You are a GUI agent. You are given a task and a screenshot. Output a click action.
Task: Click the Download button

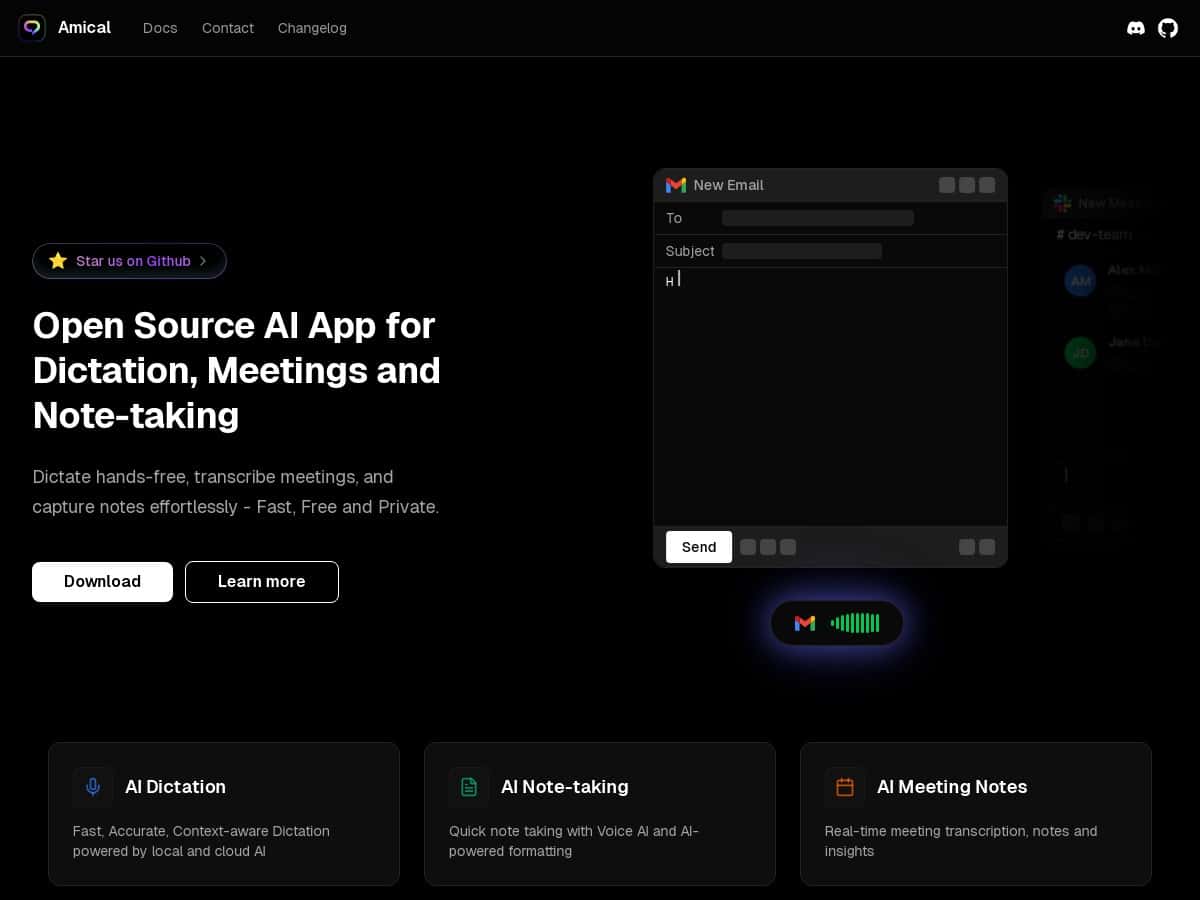[102, 581]
